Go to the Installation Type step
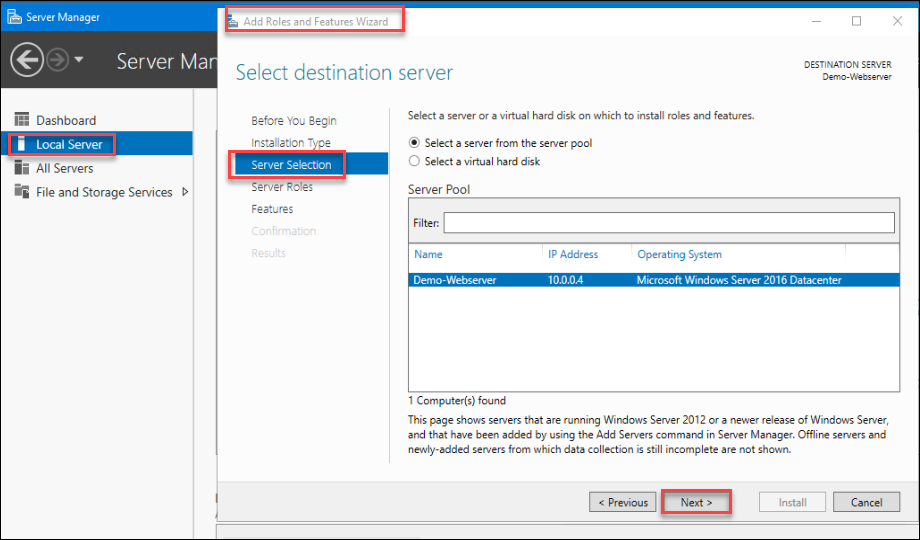 [x=290, y=143]
